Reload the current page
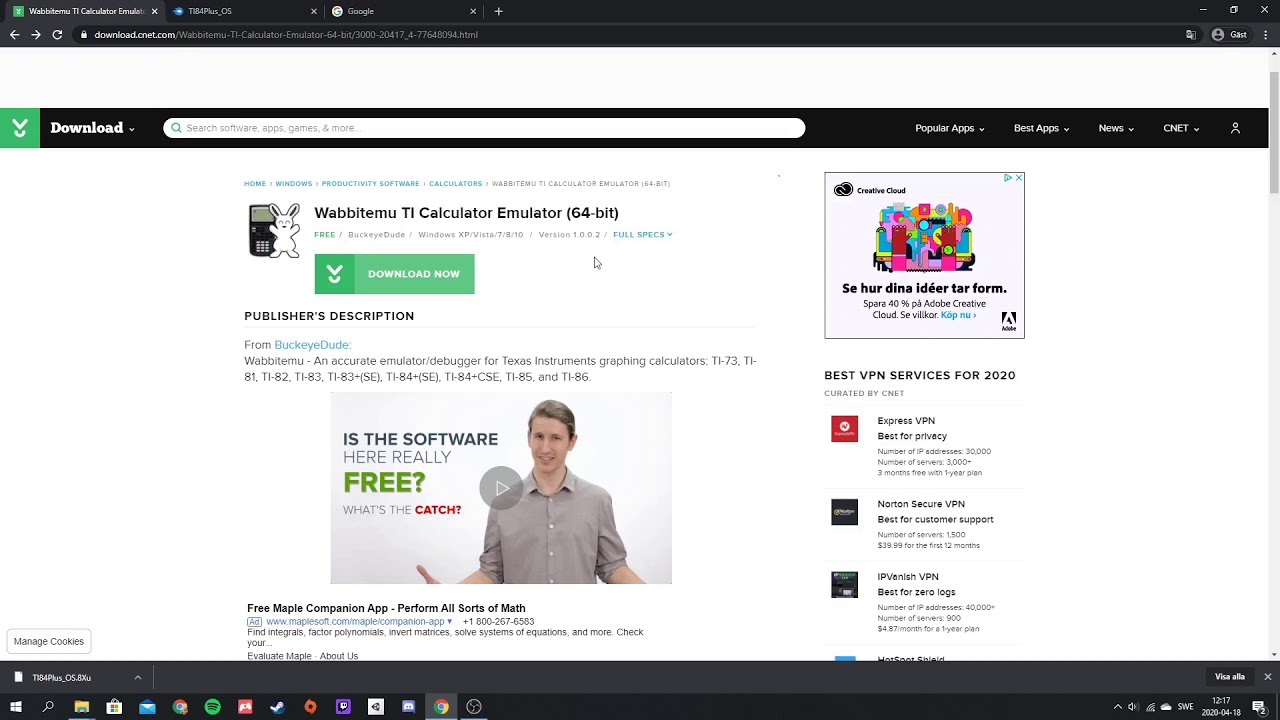Screen dimensions: 1280x720 tap(57, 34)
